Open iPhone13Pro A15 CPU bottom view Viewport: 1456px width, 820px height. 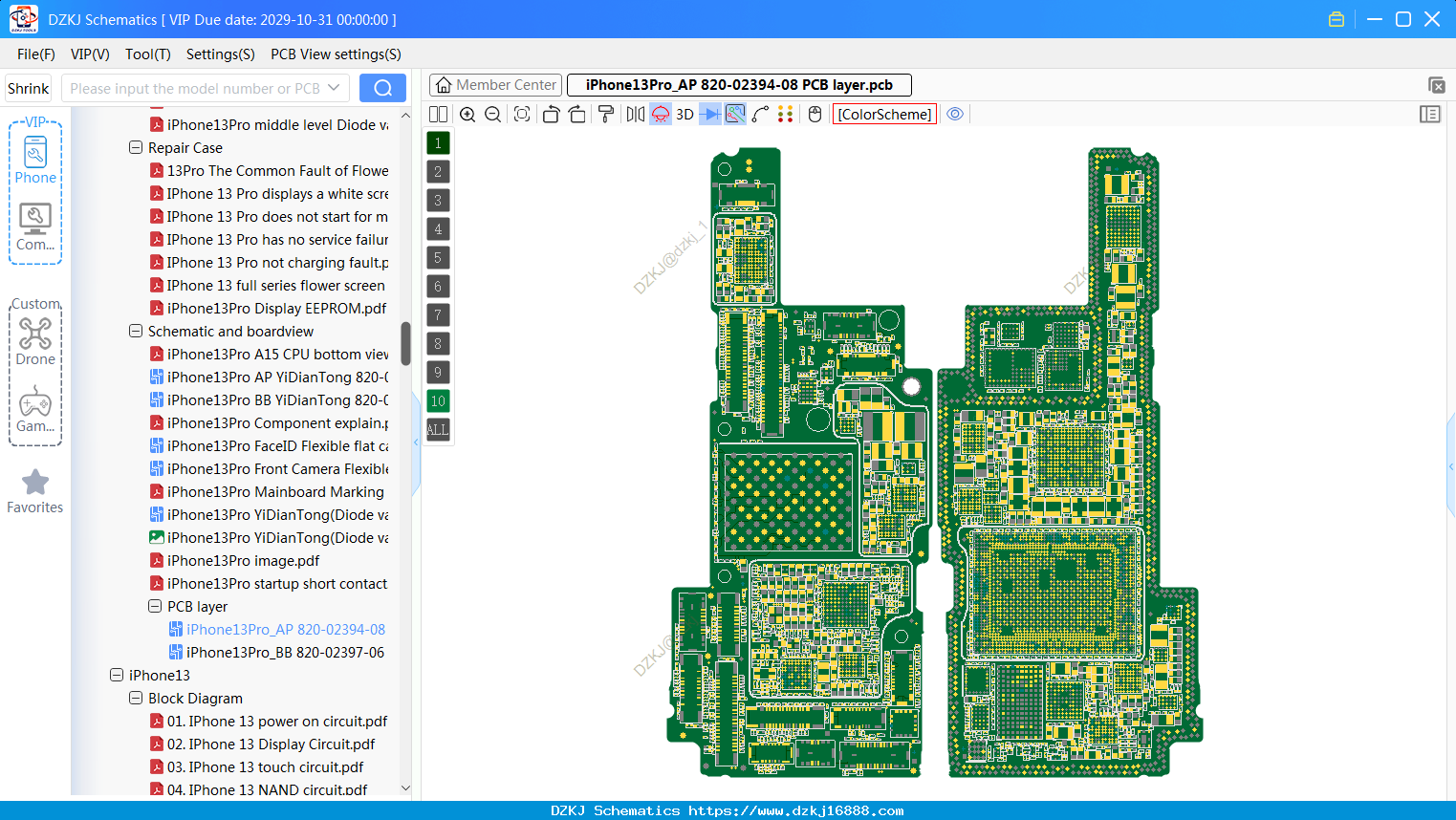[x=269, y=355]
